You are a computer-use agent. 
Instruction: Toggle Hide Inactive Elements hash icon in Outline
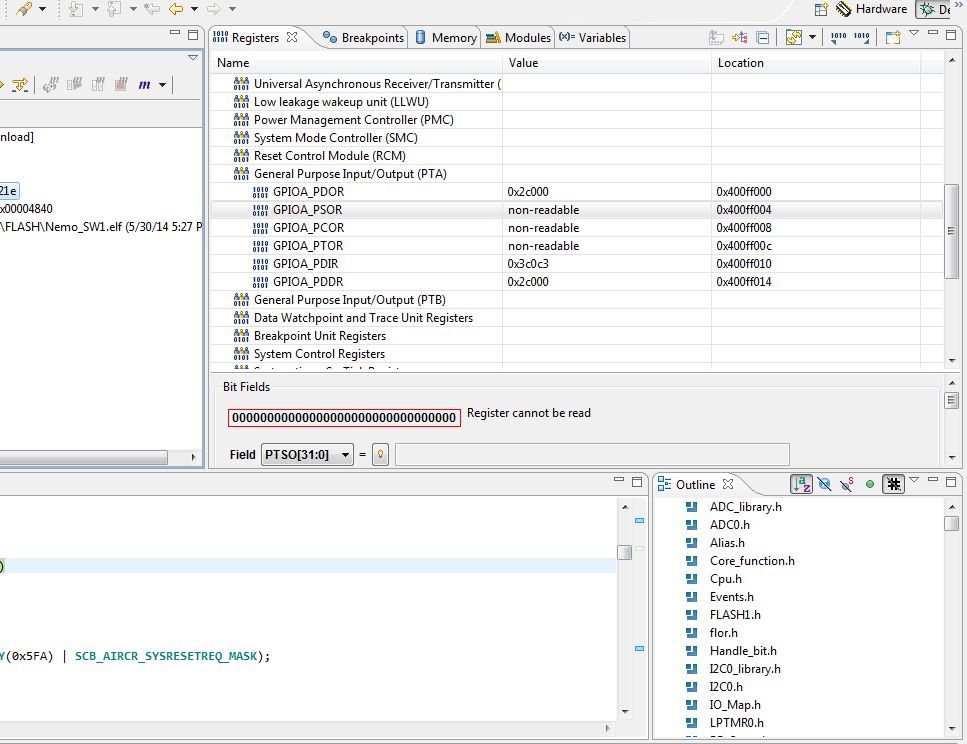(893, 484)
